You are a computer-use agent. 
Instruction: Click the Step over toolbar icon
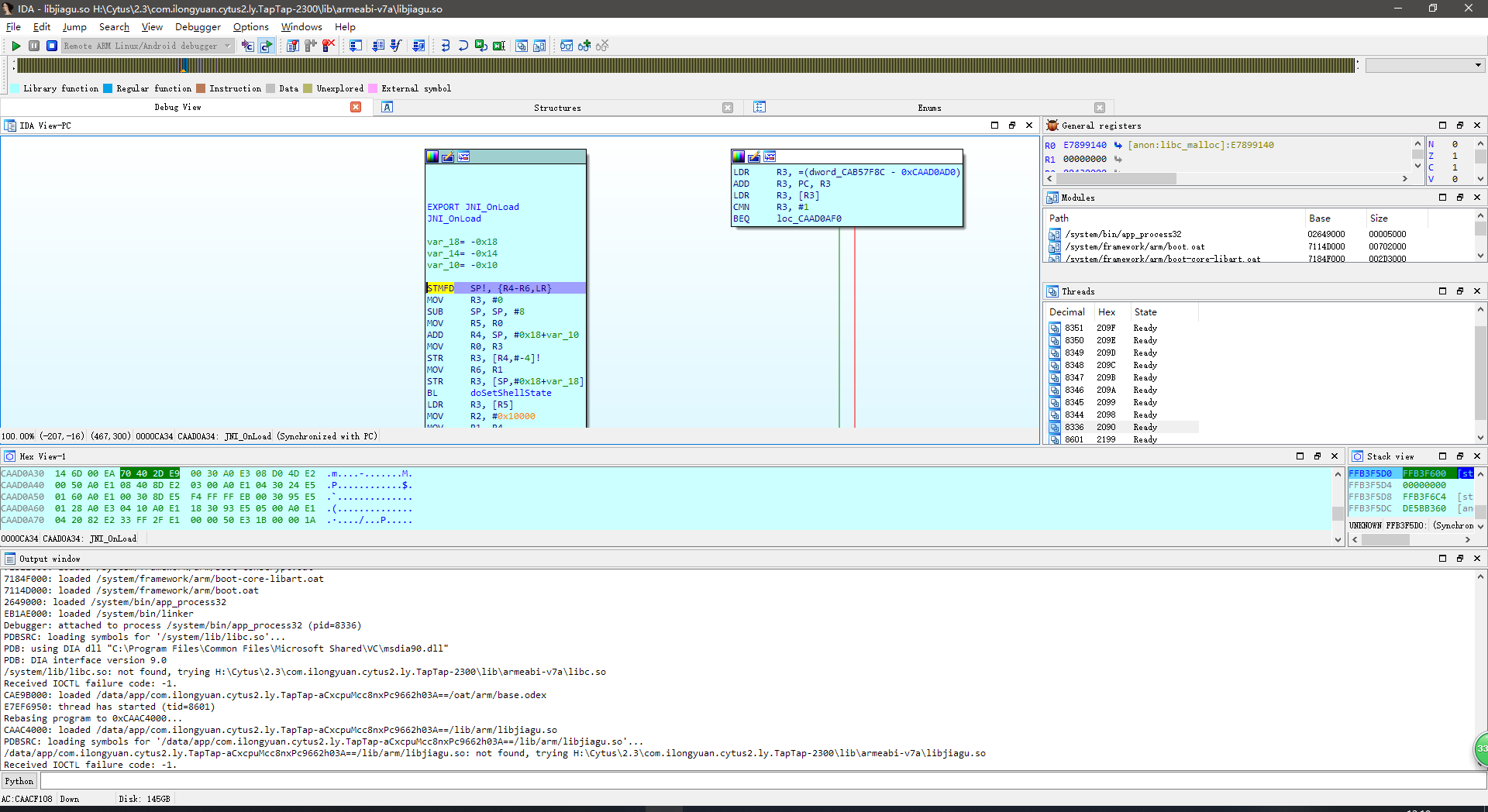(x=463, y=46)
